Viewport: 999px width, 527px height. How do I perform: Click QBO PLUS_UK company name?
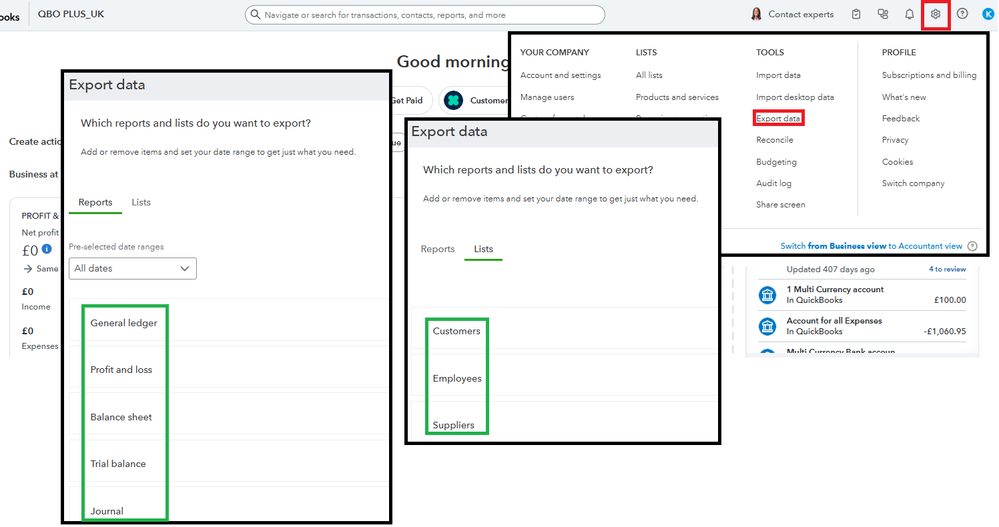(71, 14)
